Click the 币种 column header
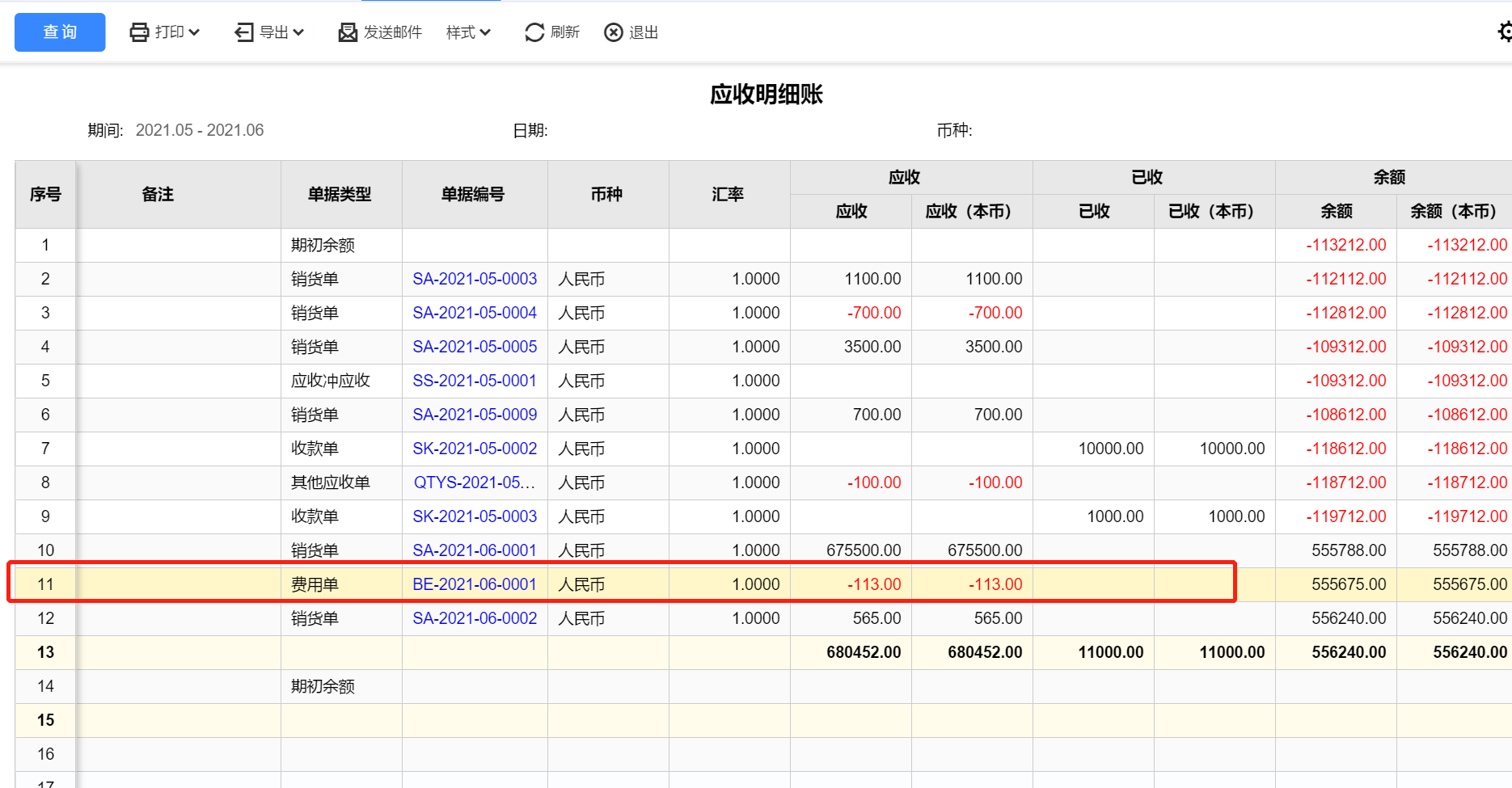The width and height of the screenshot is (1512, 788). 606,194
